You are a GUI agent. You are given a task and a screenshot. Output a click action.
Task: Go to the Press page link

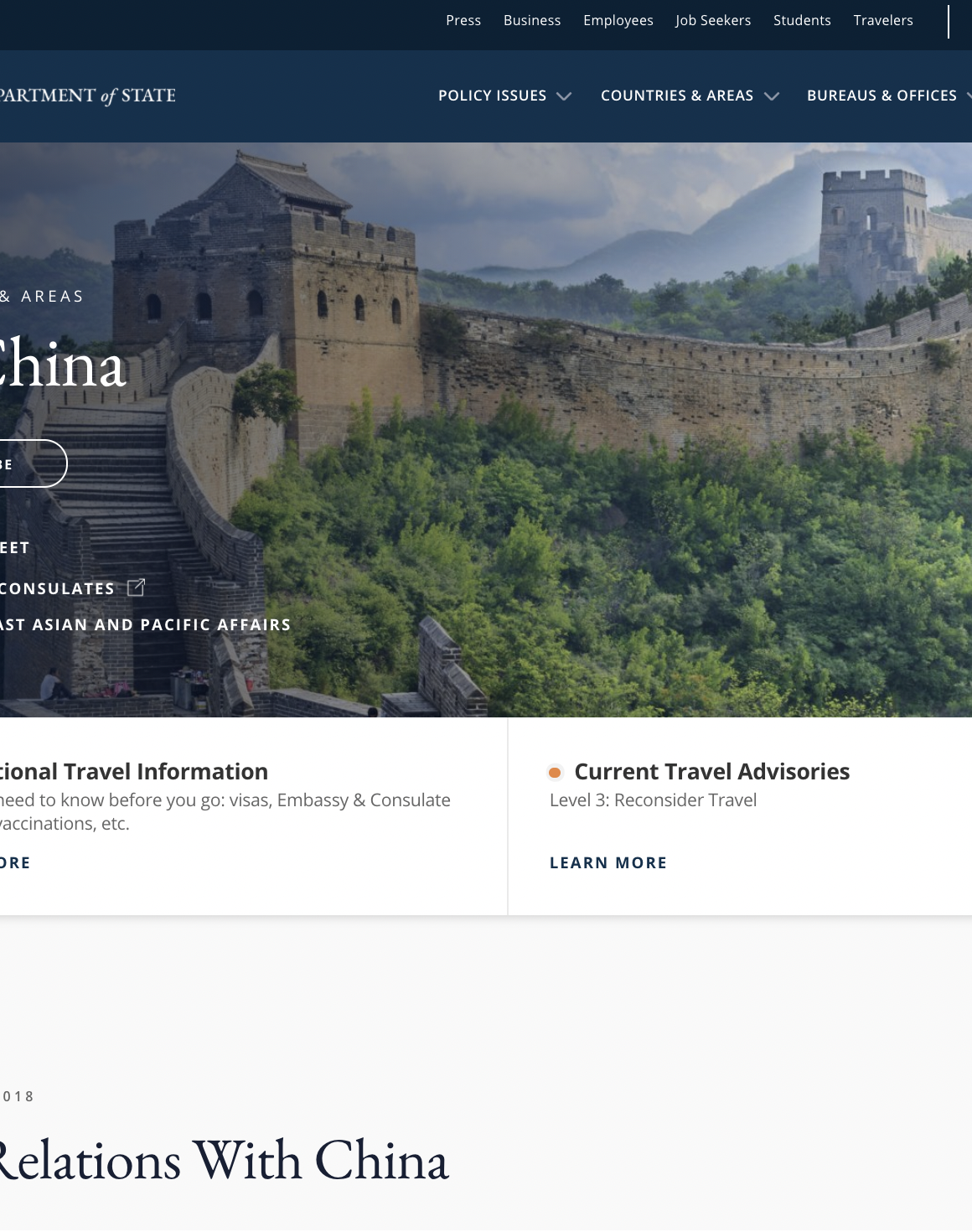(x=463, y=20)
